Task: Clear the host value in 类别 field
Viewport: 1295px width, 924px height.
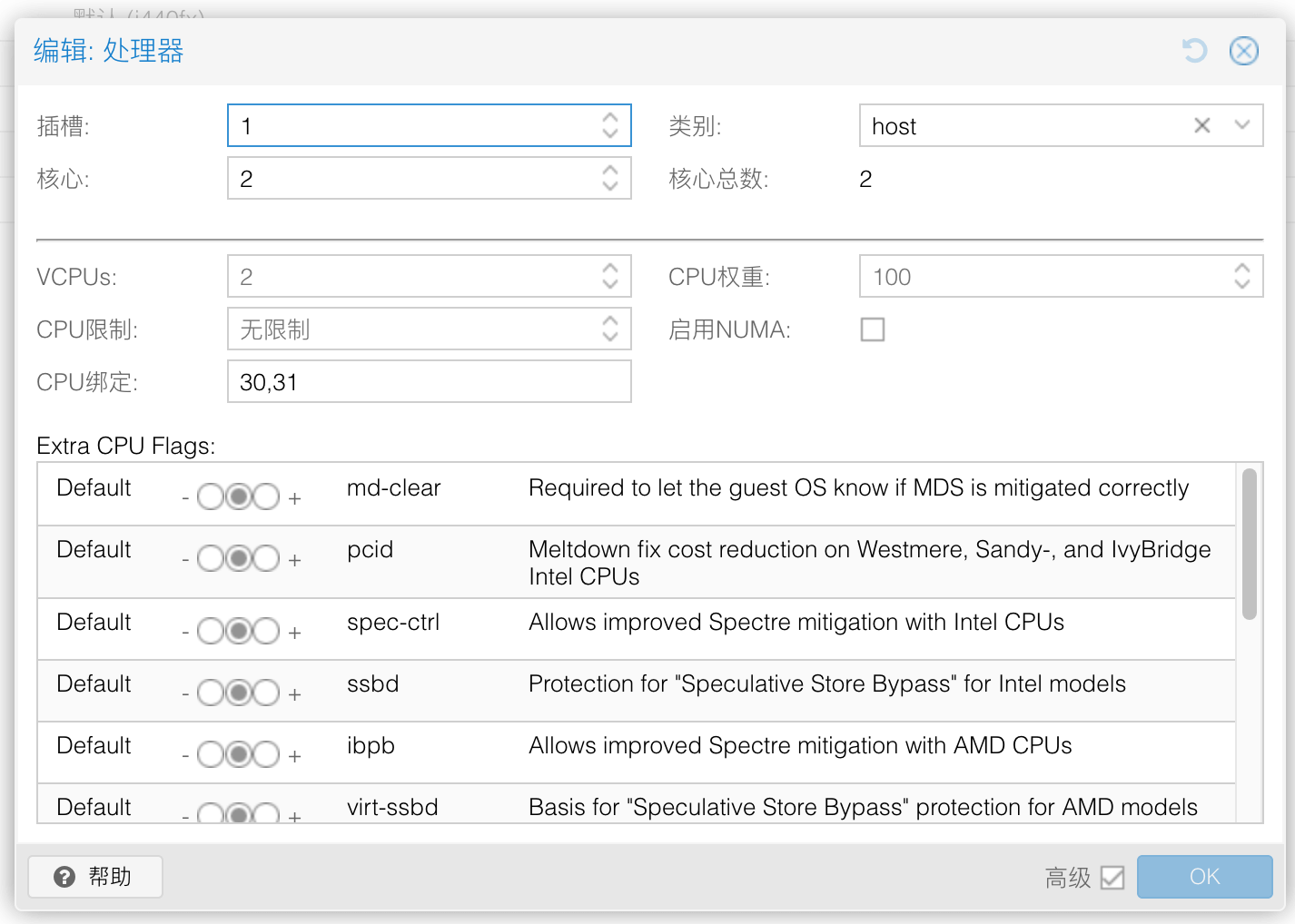Action: point(1201,125)
